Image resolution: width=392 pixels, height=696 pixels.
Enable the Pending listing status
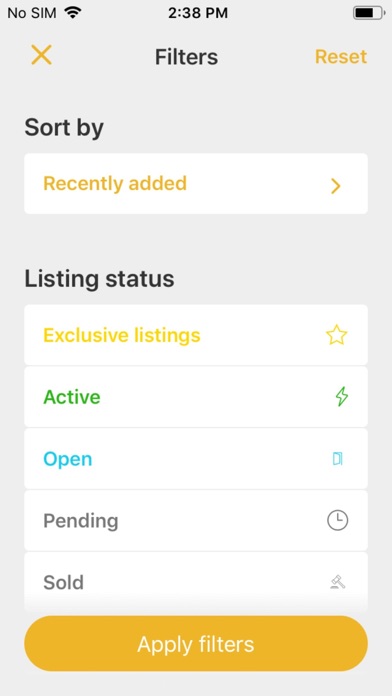(x=196, y=520)
